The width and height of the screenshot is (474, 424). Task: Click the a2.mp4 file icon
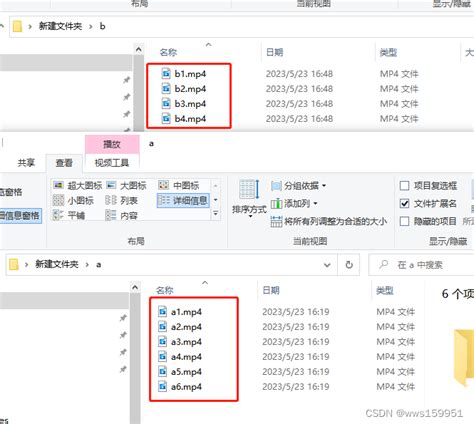(x=162, y=327)
